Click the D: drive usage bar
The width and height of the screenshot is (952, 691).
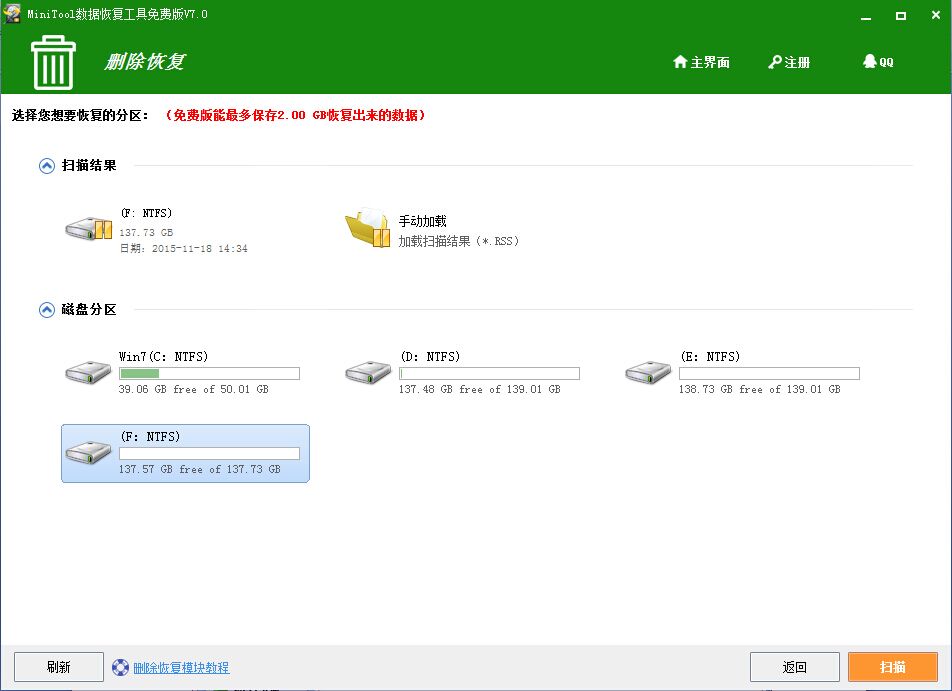(489, 373)
